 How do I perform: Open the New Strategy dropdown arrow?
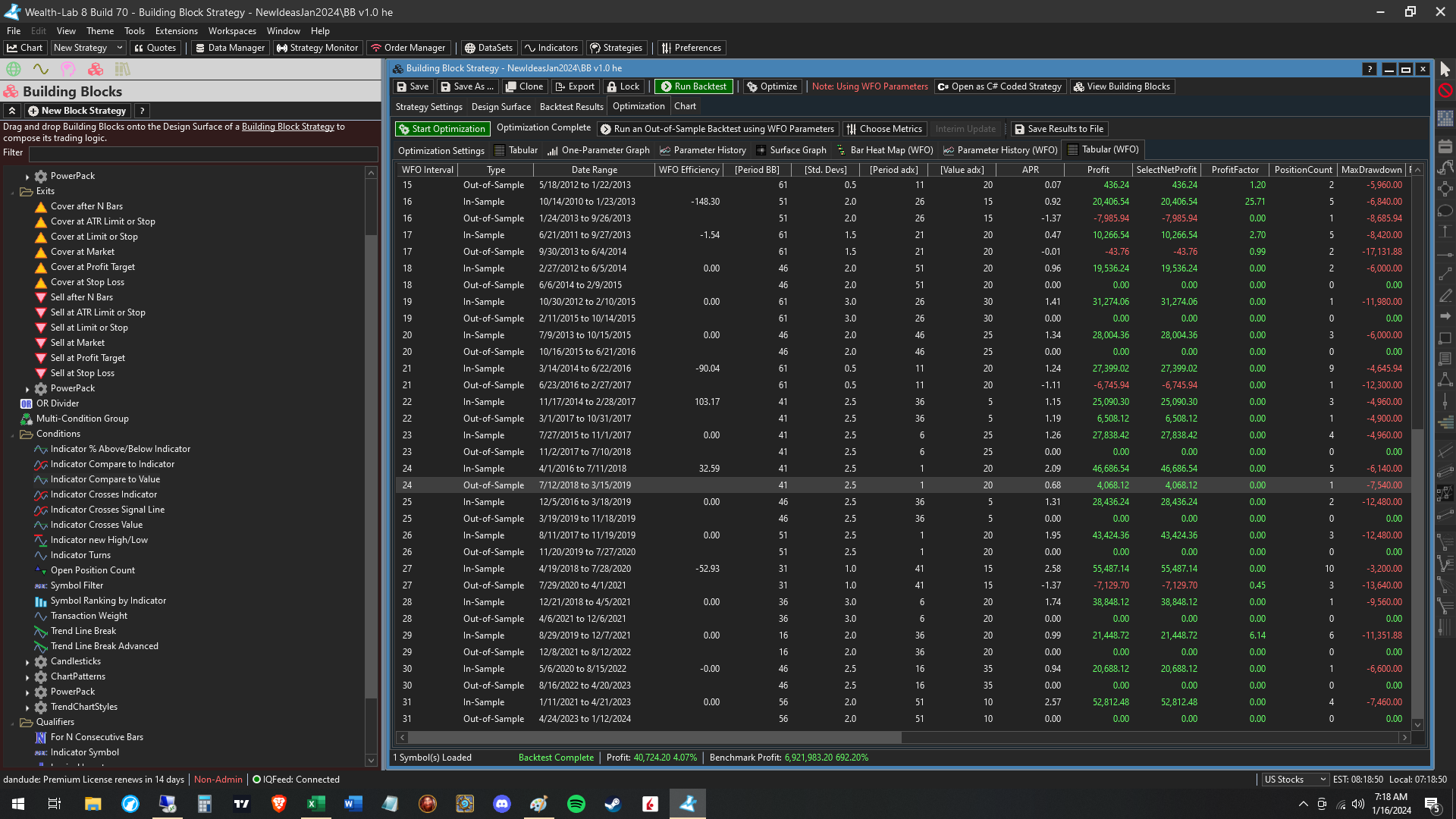pos(120,48)
